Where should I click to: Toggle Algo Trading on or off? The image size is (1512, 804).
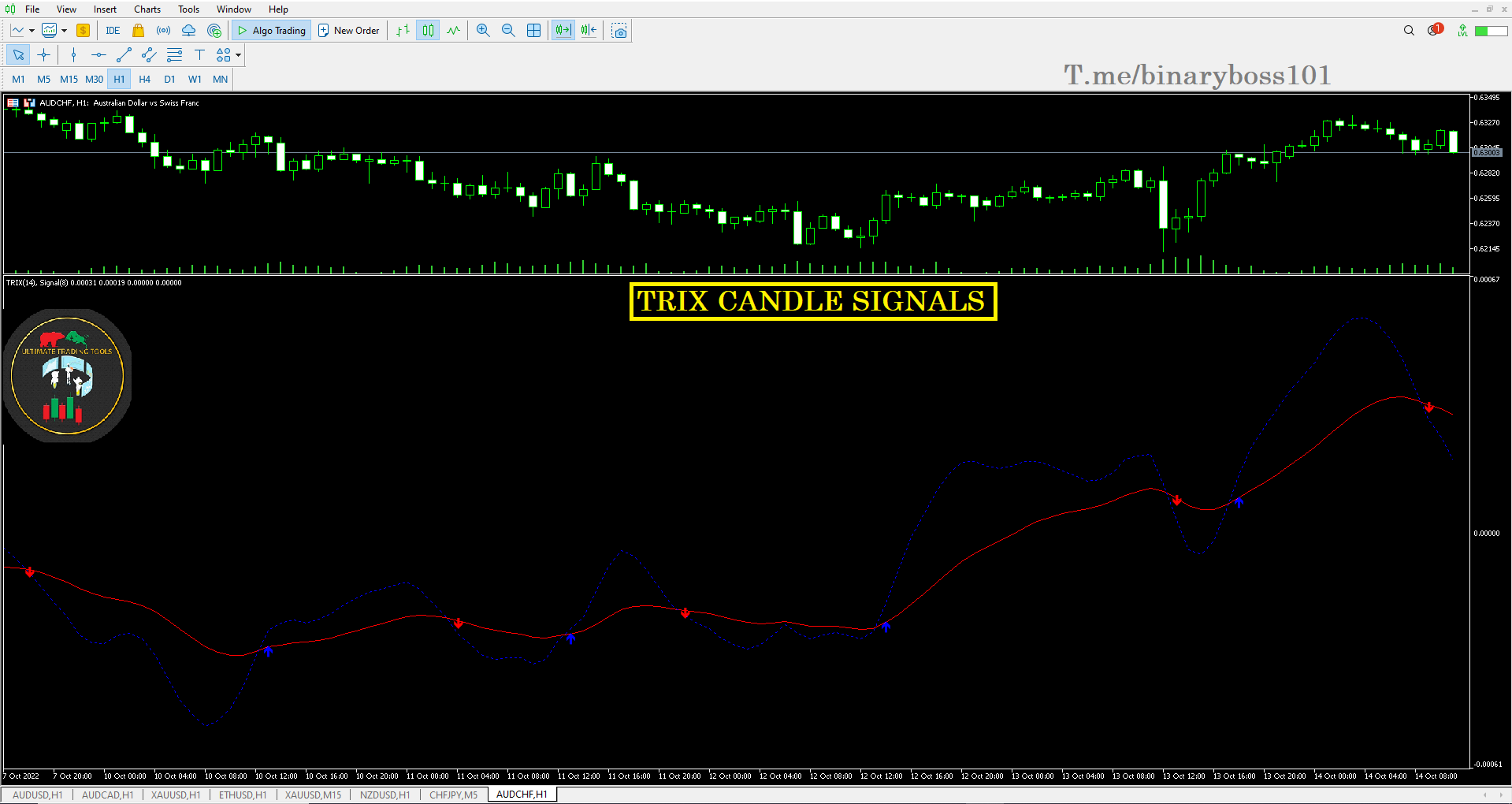271,30
